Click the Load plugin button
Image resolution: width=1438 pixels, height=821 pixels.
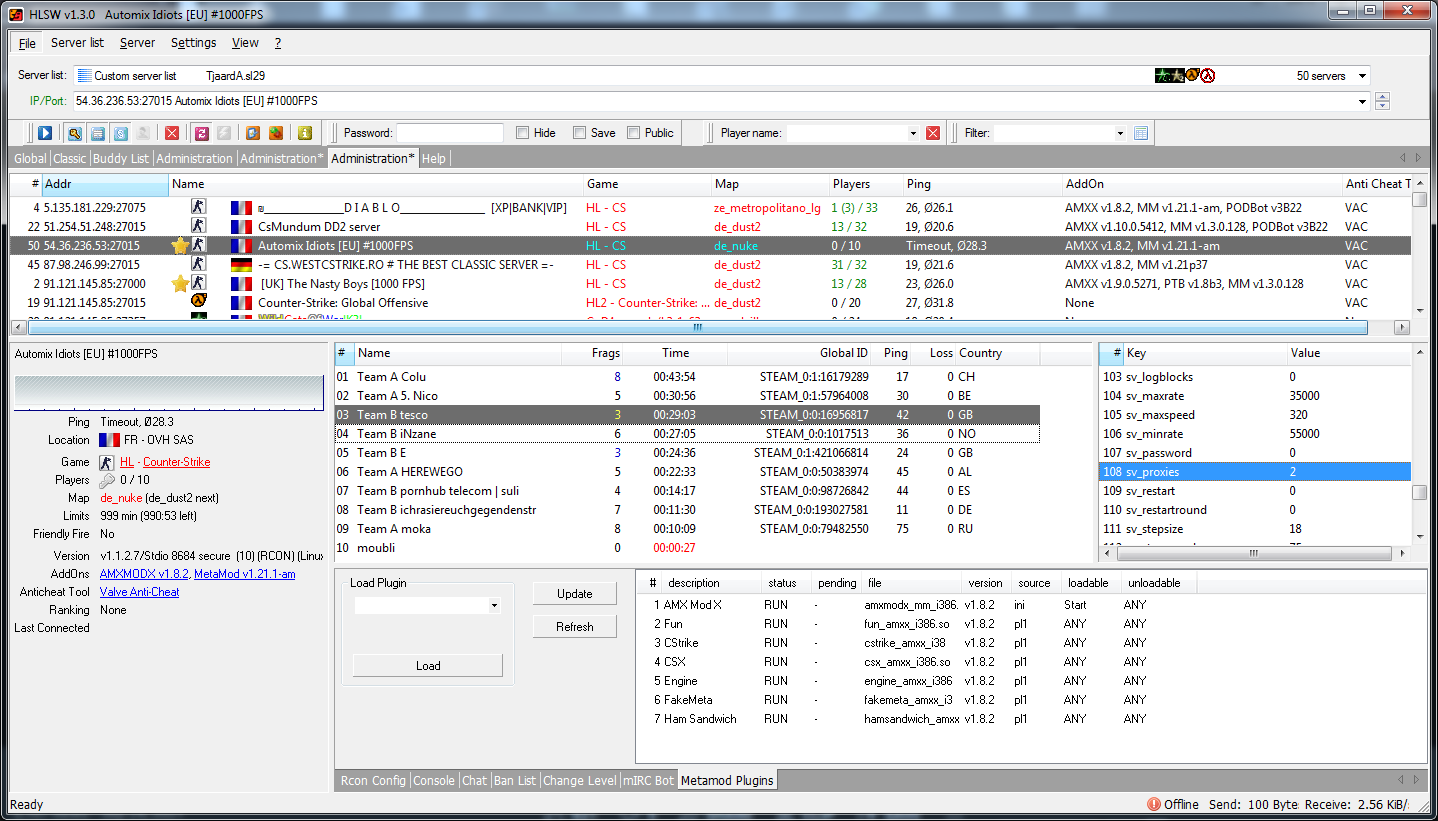pos(428,665)
